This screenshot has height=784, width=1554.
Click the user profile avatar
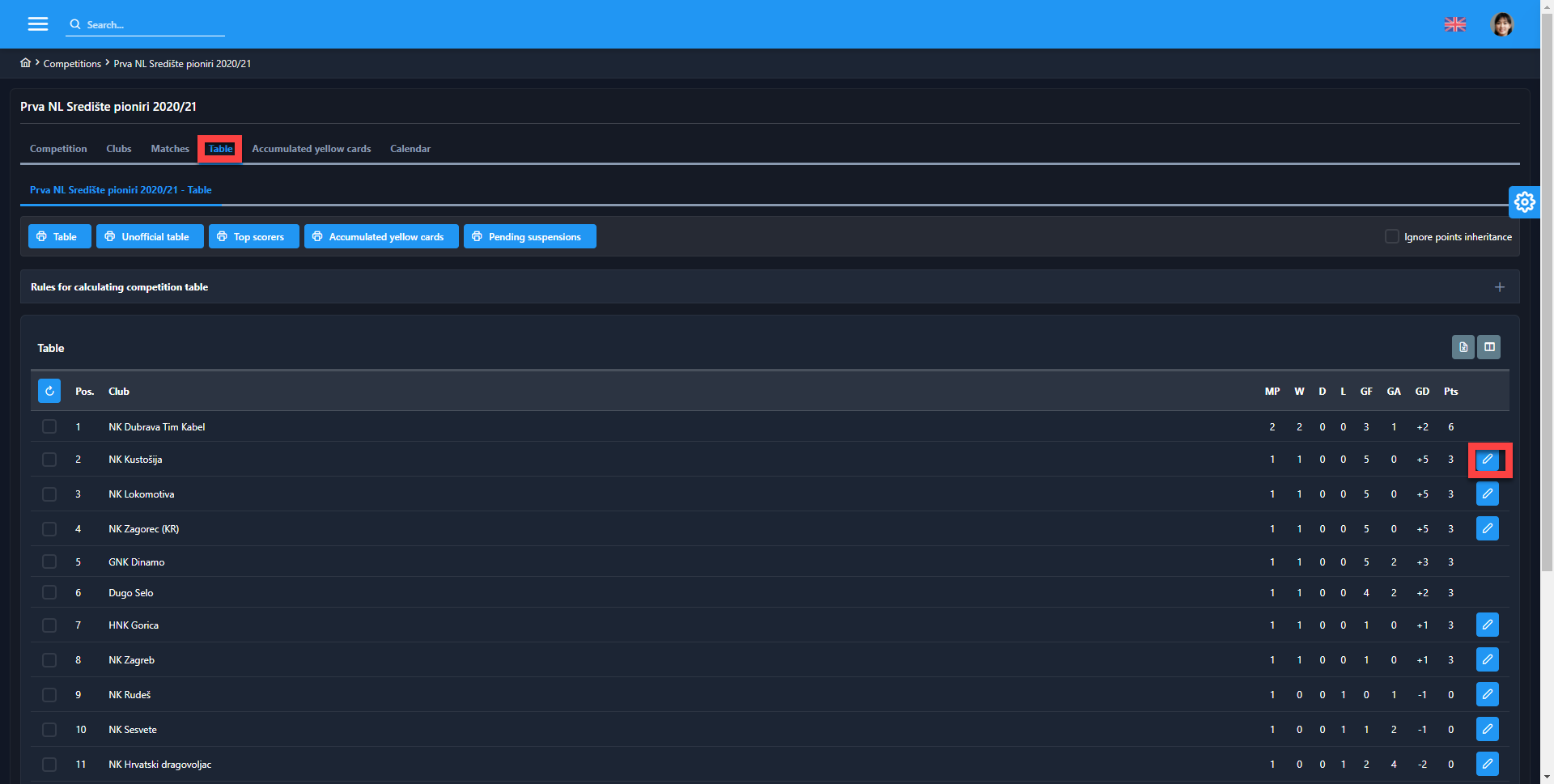tap(1502, 24)
